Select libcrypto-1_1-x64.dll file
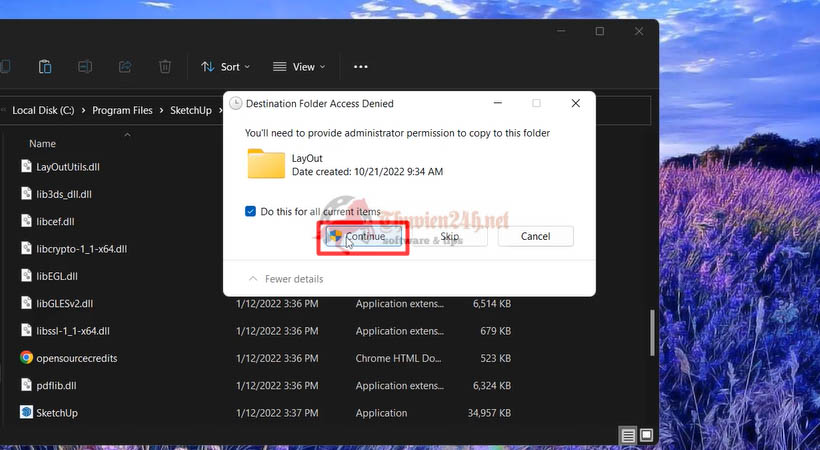This screenshot has width=820, height=450. [82, 249]
